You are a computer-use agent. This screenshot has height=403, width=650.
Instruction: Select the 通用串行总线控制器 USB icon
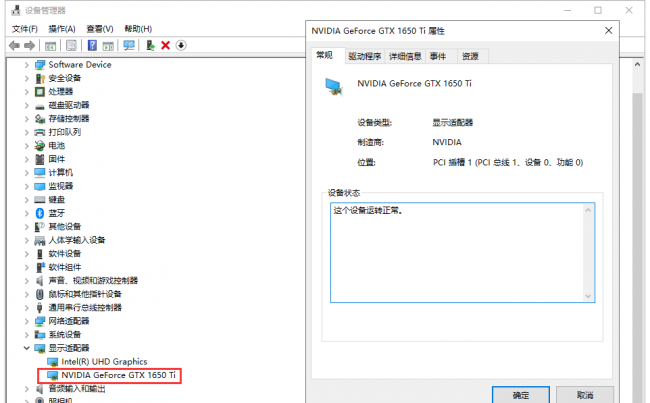40,308
